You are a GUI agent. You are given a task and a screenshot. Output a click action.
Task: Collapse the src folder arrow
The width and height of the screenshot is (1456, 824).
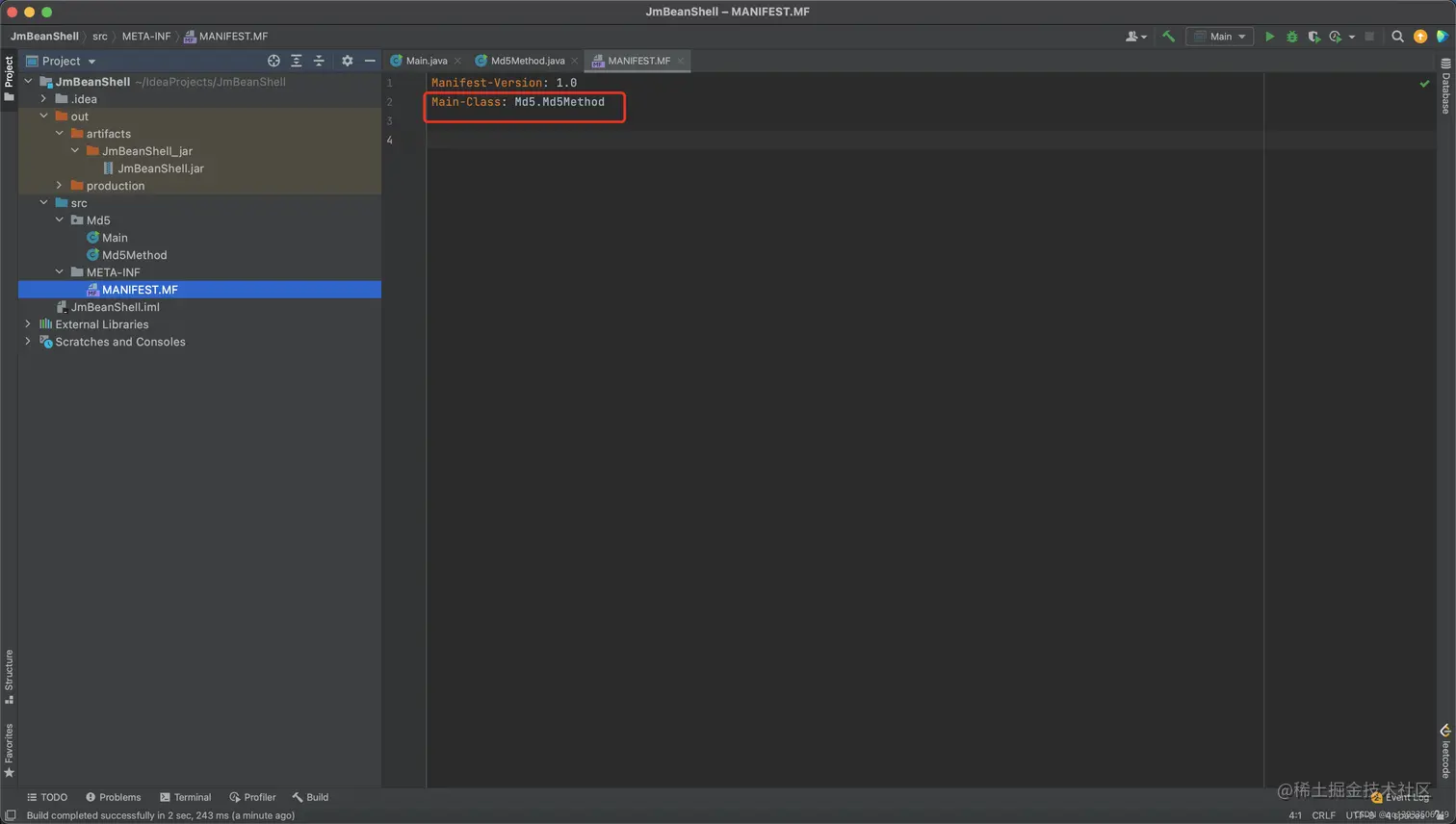point(43,203)
